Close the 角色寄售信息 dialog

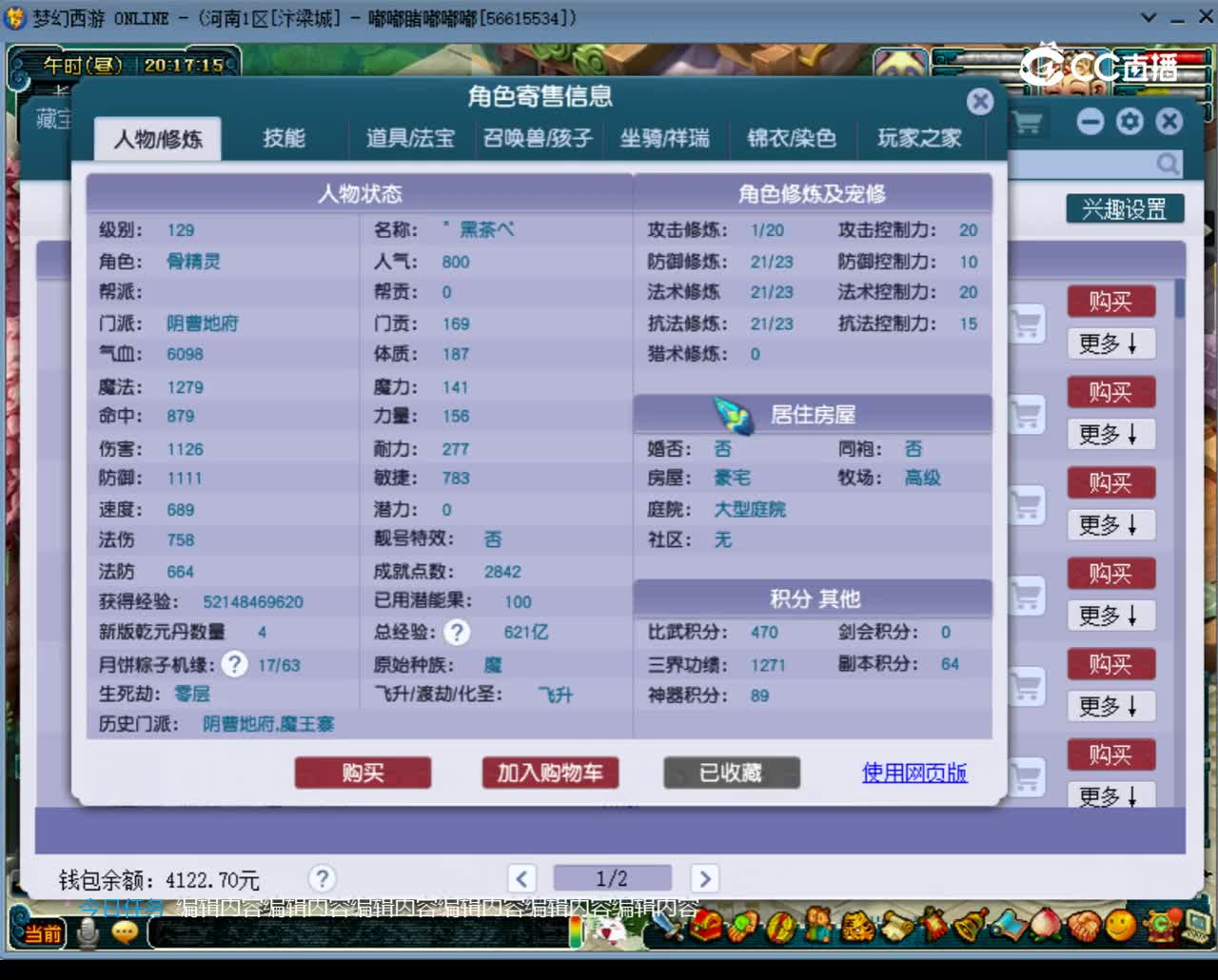(x=979, y=101)
